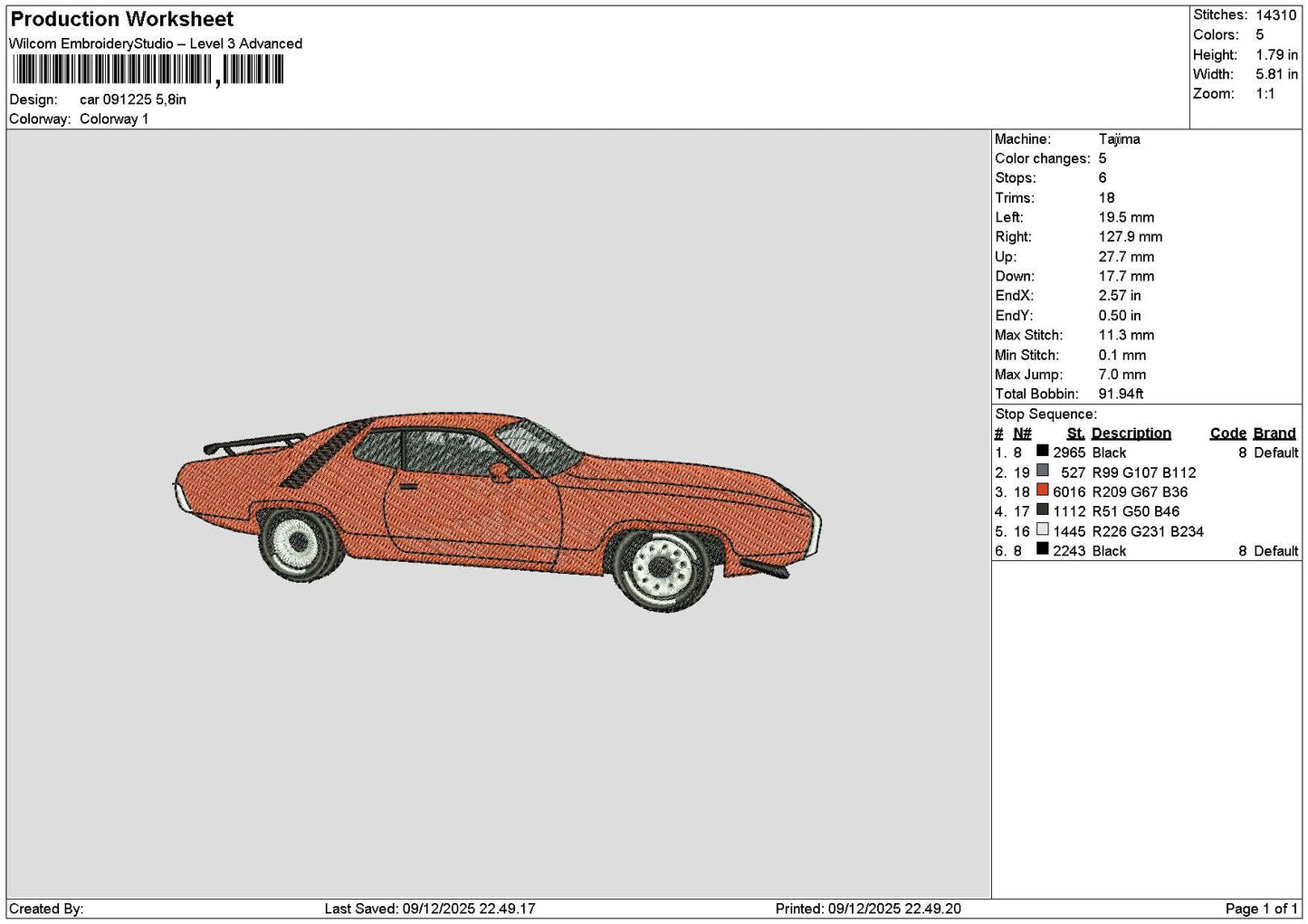Click the Stitches value 14310
The height and width of the screenshot is (924, 1308).
[x=1276, y=14]
